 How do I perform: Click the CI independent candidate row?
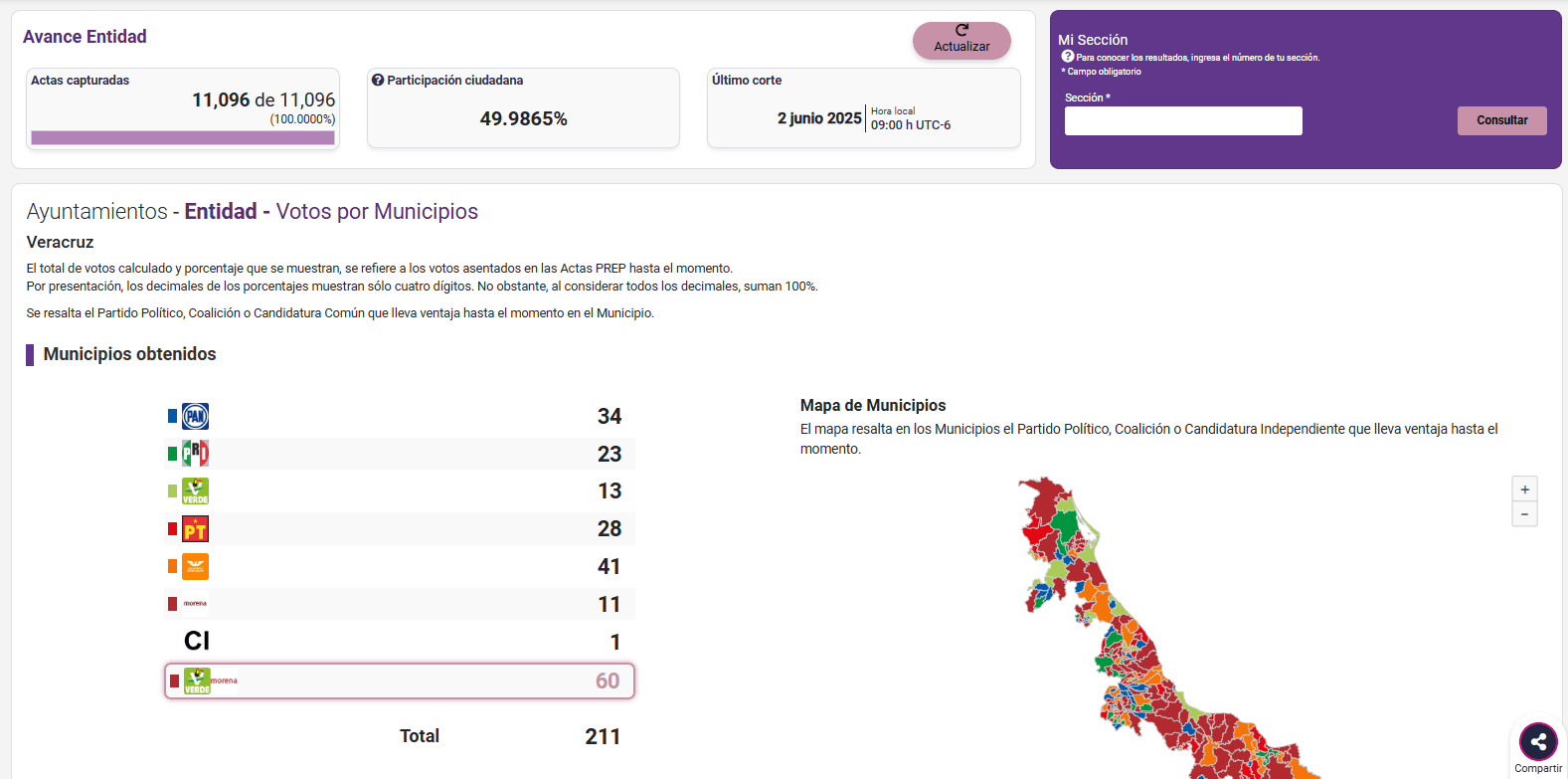pyautogui.click(x=399, y=642)
